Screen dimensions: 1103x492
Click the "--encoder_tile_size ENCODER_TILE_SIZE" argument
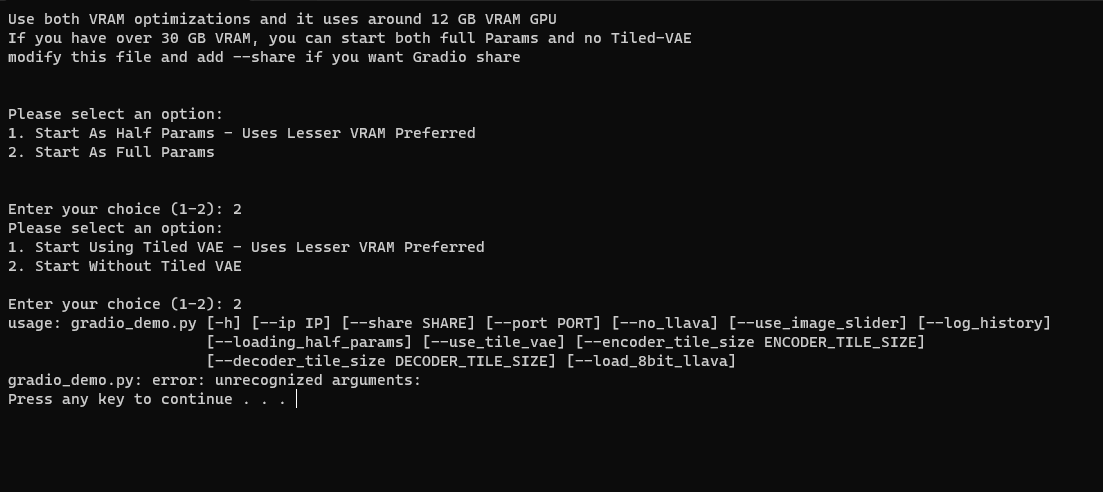[x=749, y=342]
